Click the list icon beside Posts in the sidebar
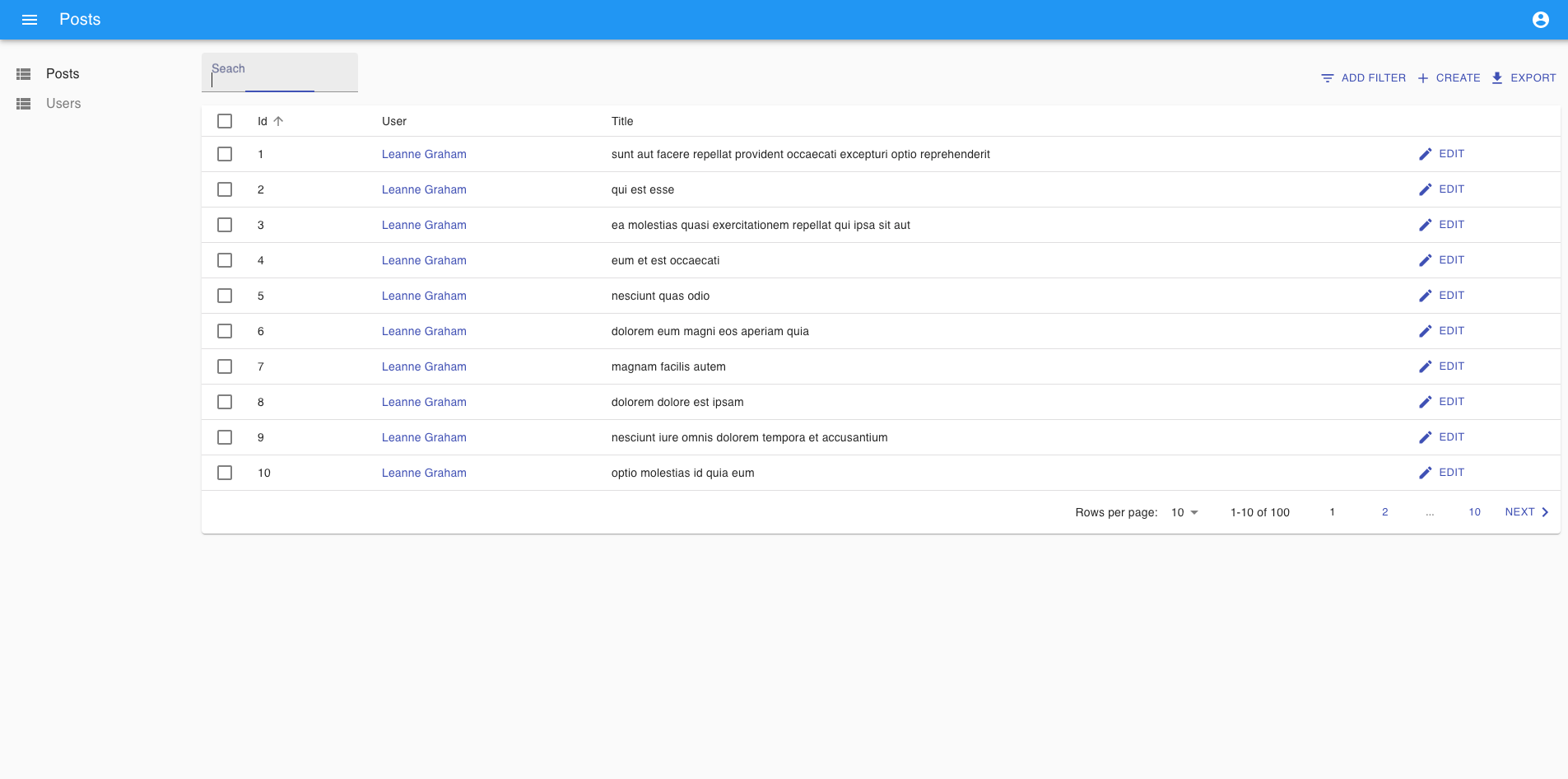1568x779 pixels. pos(24,74)
